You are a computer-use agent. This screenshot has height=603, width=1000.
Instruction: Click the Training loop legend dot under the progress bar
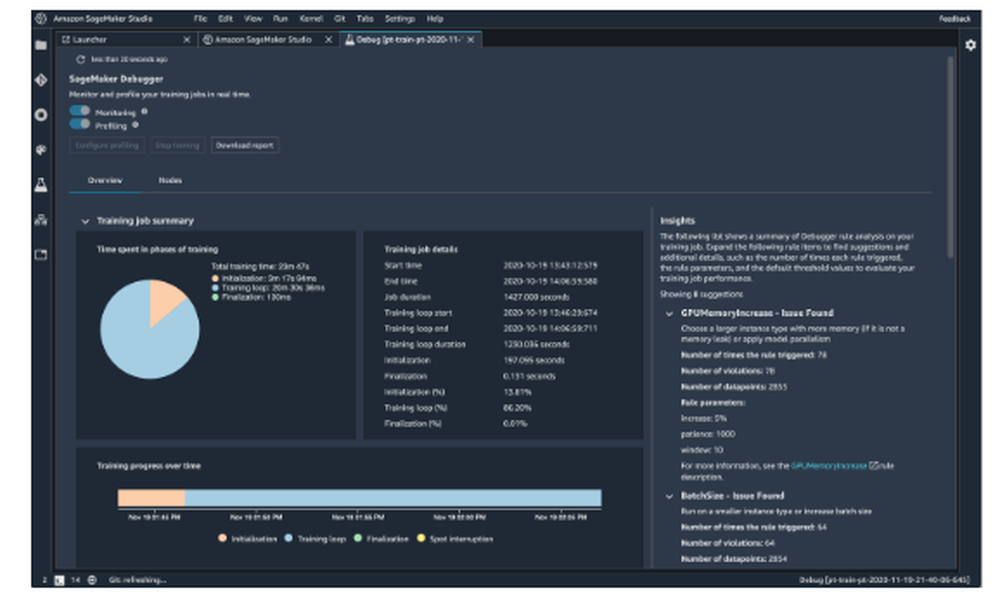click(x=289, y=539)
